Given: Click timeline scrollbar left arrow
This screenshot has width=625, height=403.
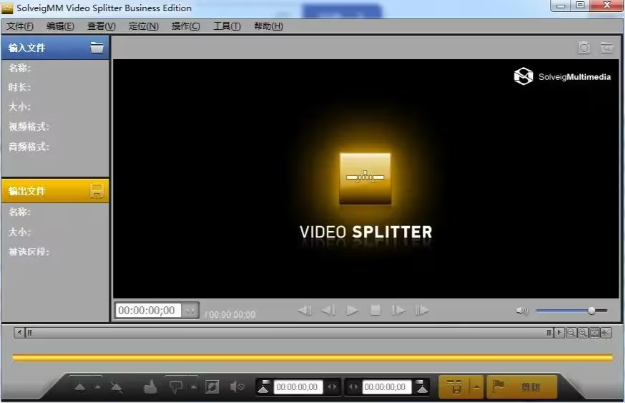Looking at the screenshot, I should coord(19,332).
